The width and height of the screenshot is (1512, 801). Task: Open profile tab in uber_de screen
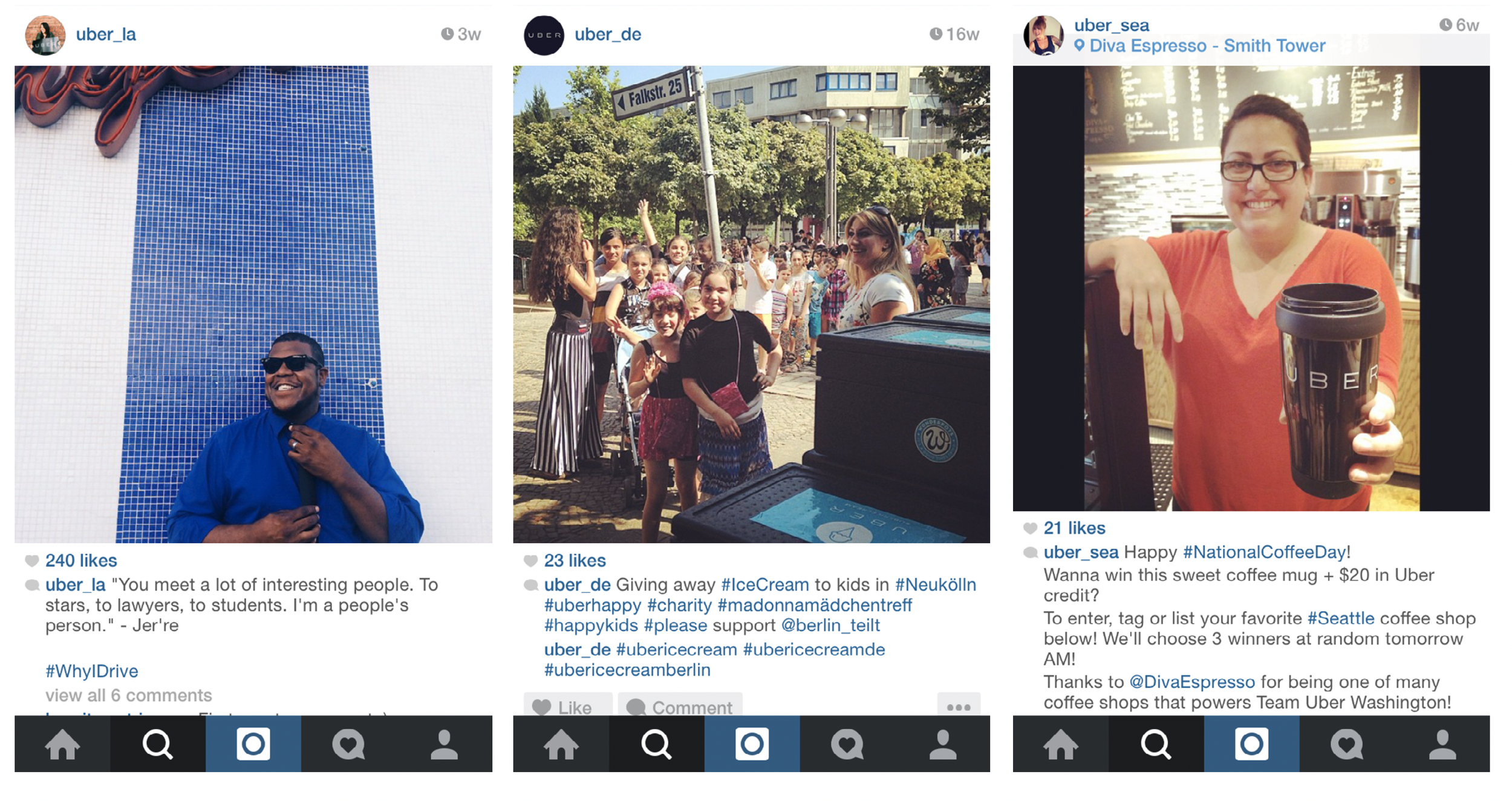(942, 744)
